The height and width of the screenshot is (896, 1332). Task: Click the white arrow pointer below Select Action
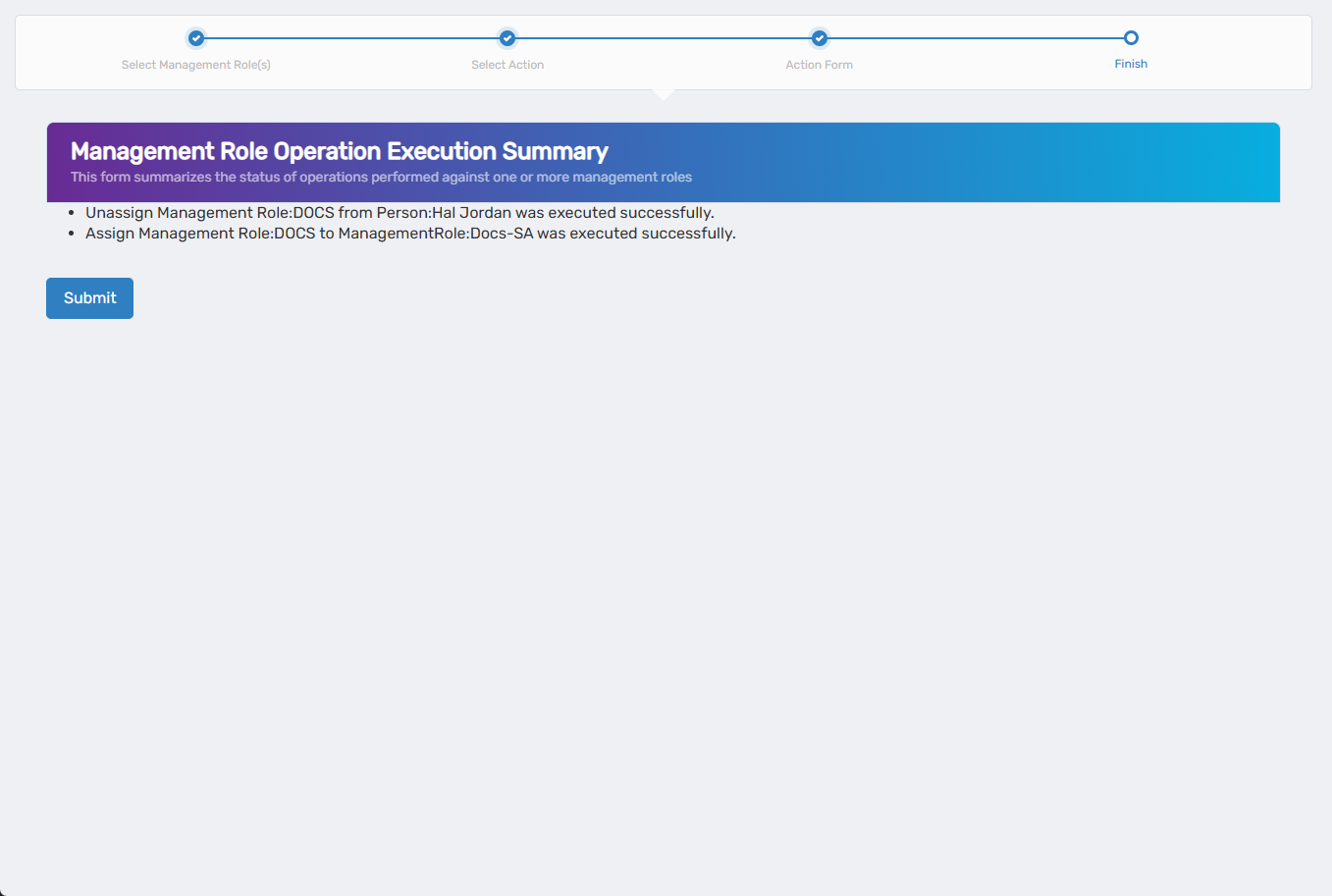(664, 93)
